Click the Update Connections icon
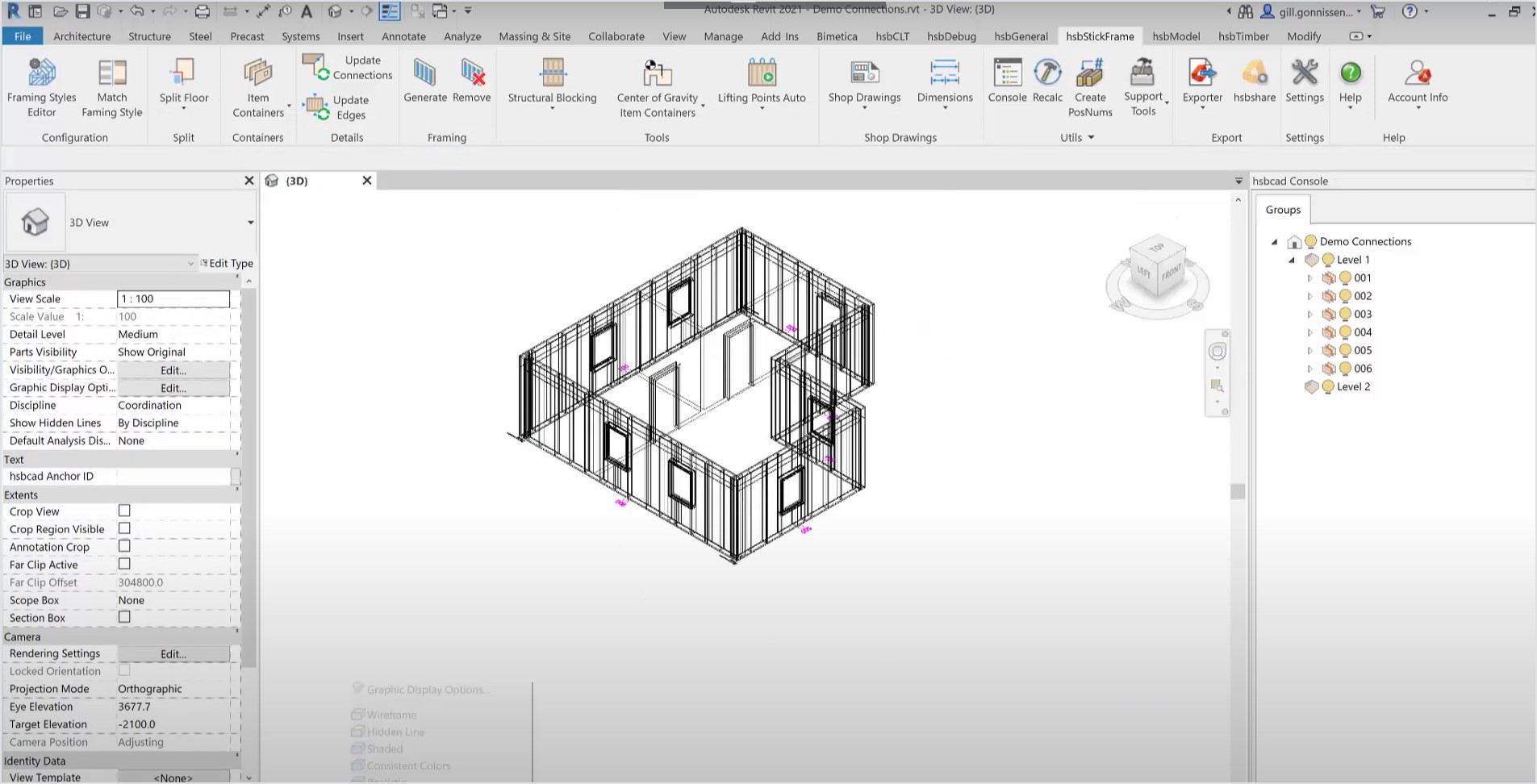Screen dimensions: 1537x784 [315, 67]
